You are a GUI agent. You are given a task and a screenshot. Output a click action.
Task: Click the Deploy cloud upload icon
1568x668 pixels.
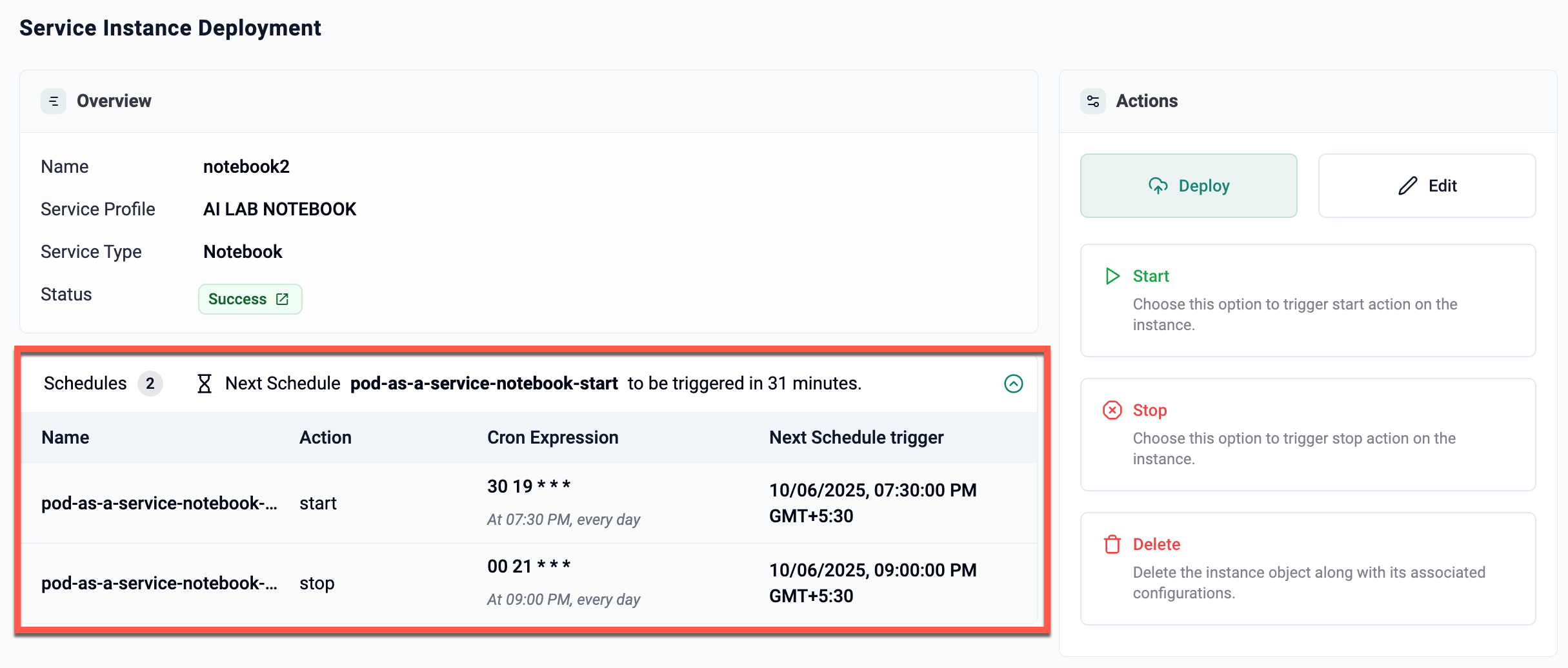point(1158,186)
